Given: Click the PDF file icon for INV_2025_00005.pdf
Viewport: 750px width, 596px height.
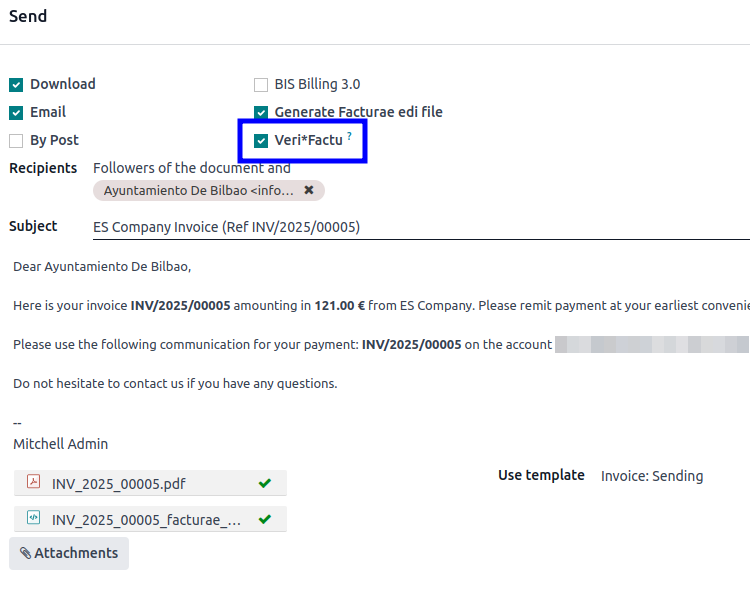Looking at the screenshot, I should click(x=33, y=484).
